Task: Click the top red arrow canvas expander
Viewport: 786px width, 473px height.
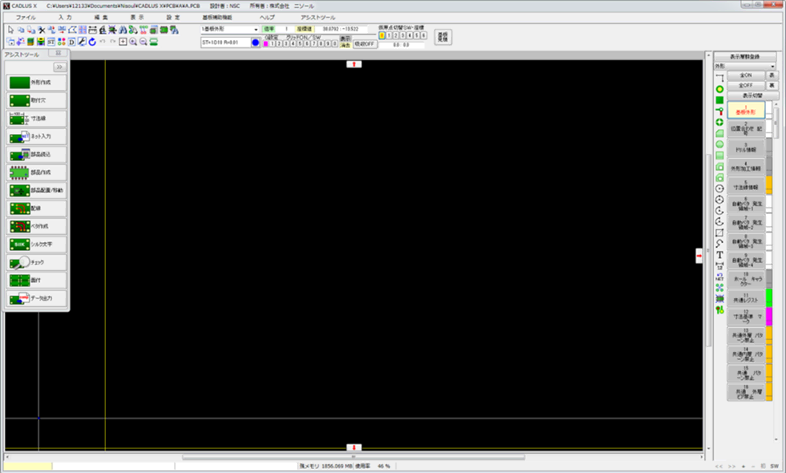Action: (x=354, y=64)
